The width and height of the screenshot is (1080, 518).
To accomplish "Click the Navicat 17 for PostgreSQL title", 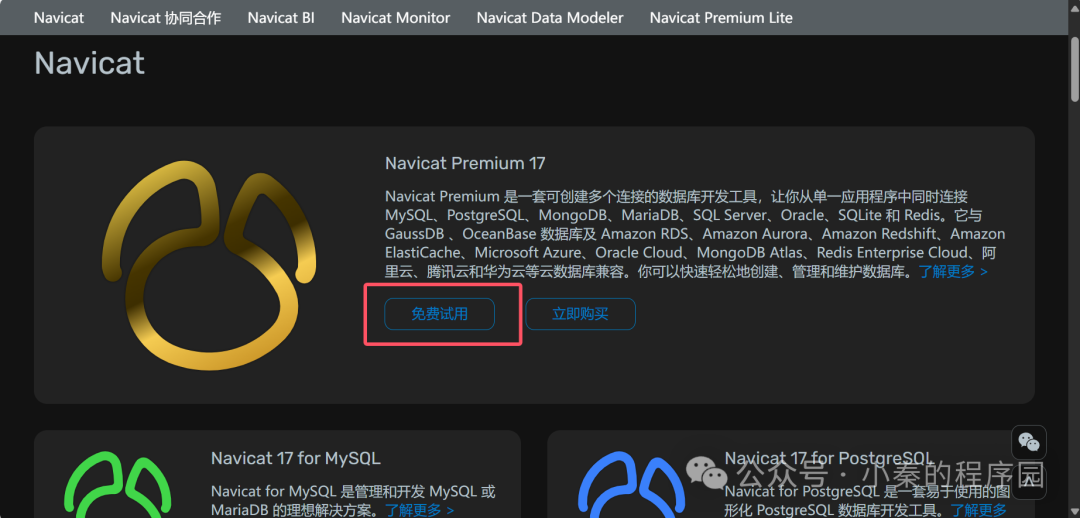I will click(829, 458).
